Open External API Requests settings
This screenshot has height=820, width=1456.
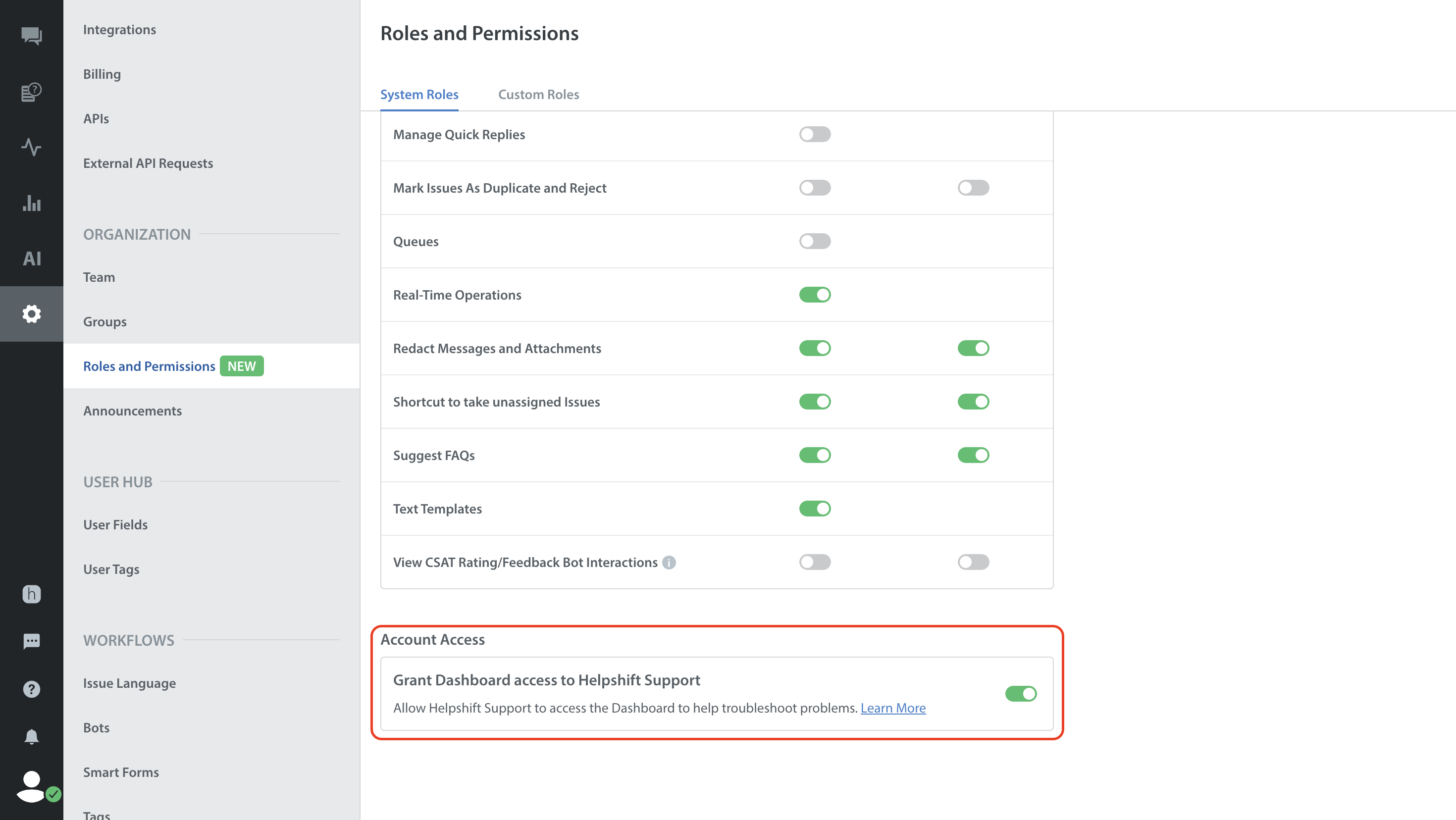[148, 163]
